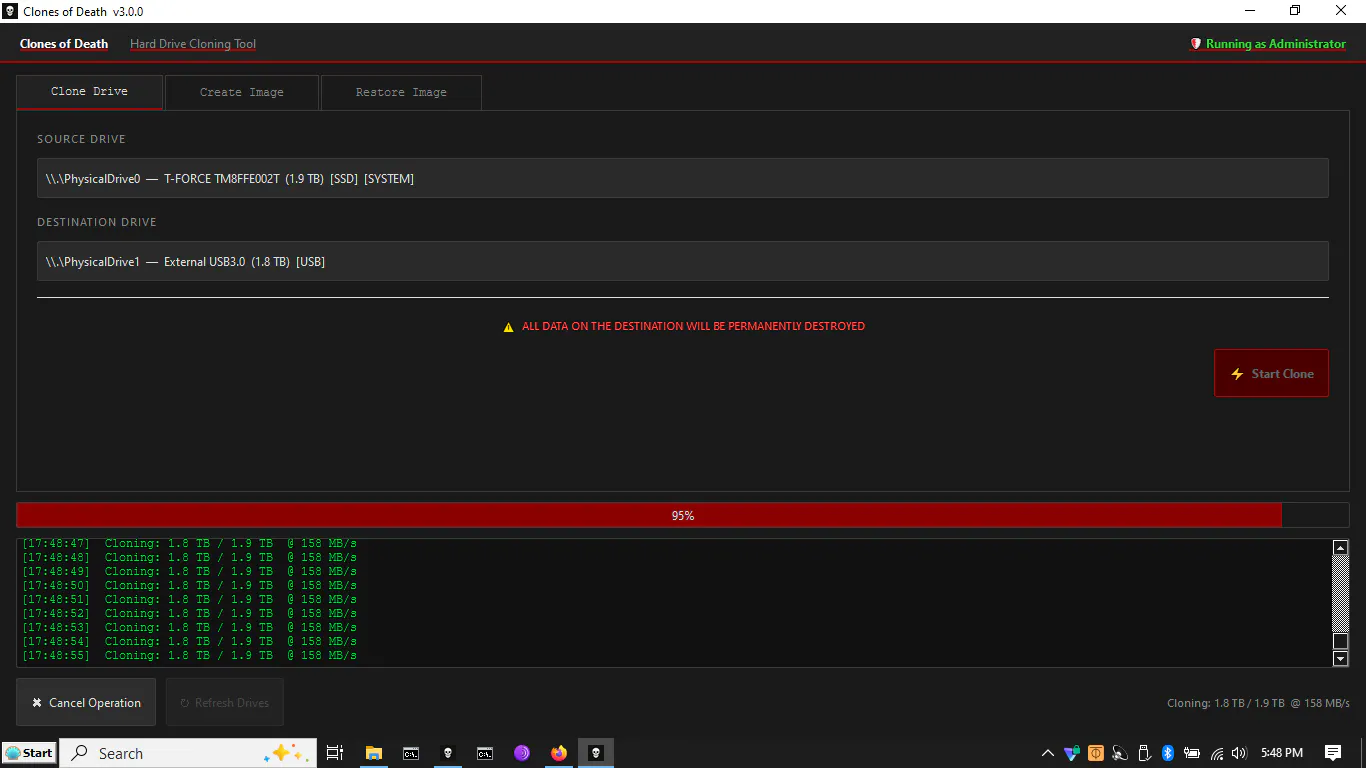
Task: Click the log line stamped 17:48:50
Action: tap(190, 586)
